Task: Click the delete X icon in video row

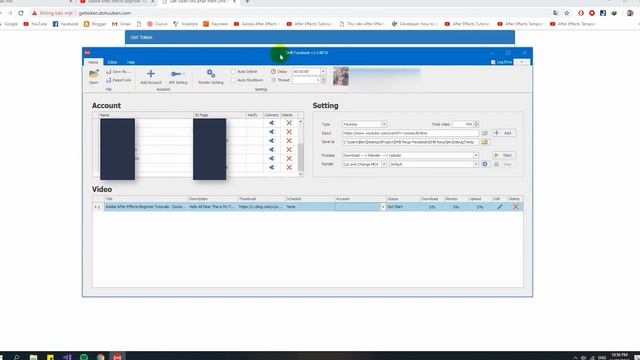Action: [516, 207]
